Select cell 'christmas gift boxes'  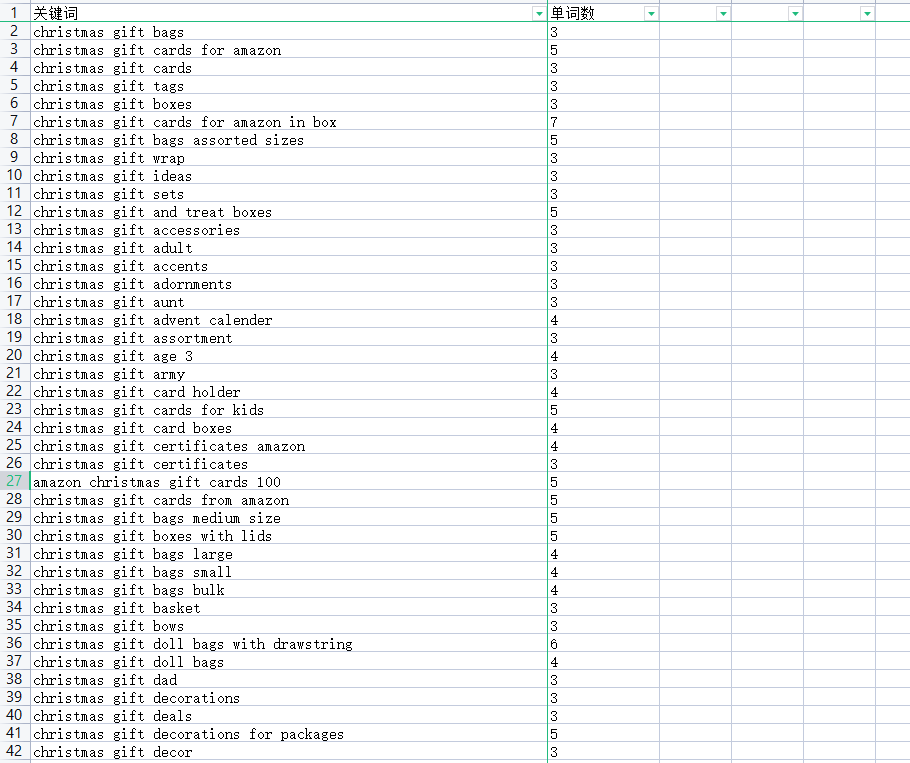coord(288,103)
